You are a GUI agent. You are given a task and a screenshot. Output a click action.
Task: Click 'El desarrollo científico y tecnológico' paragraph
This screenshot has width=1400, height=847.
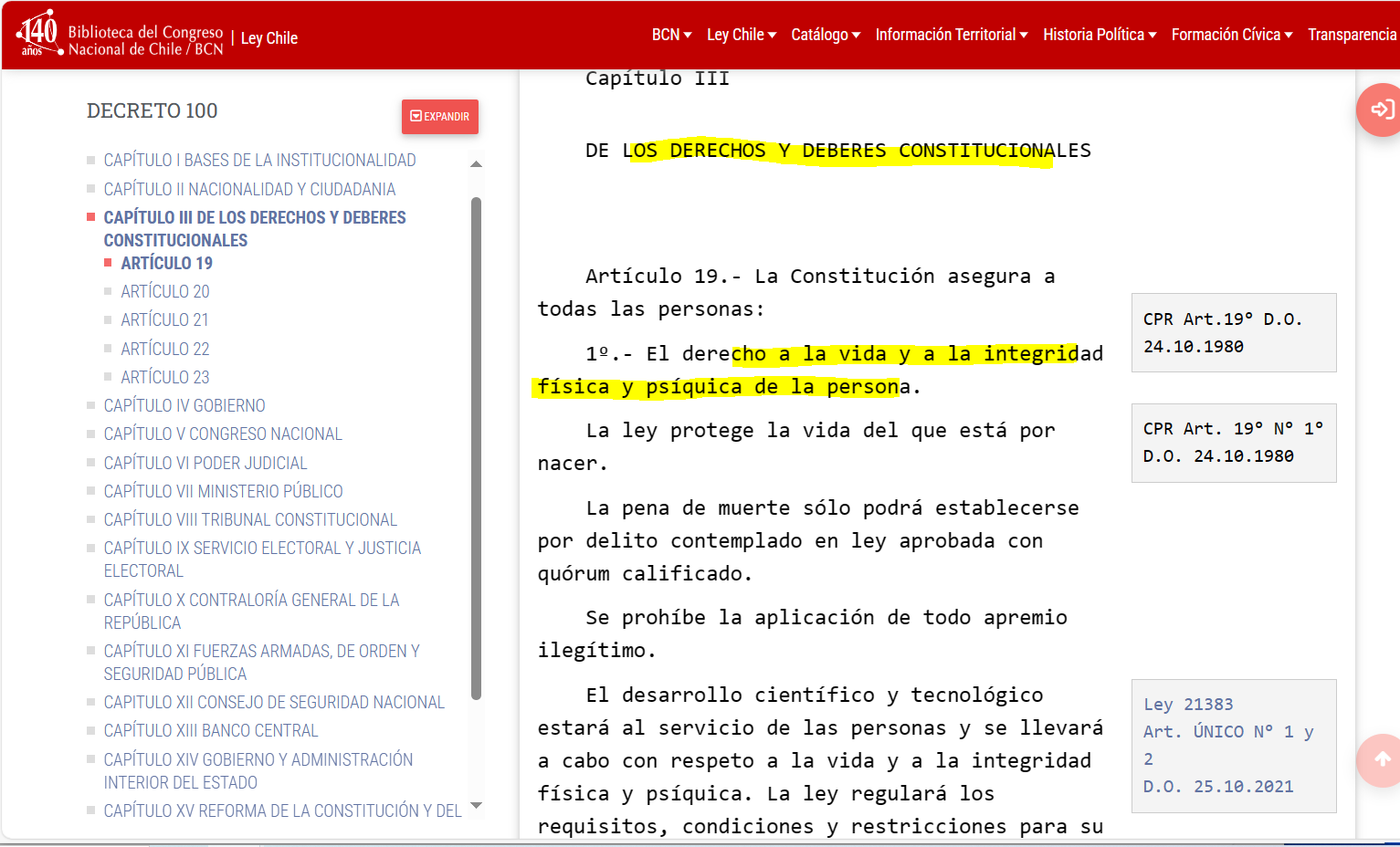[820, 760]
